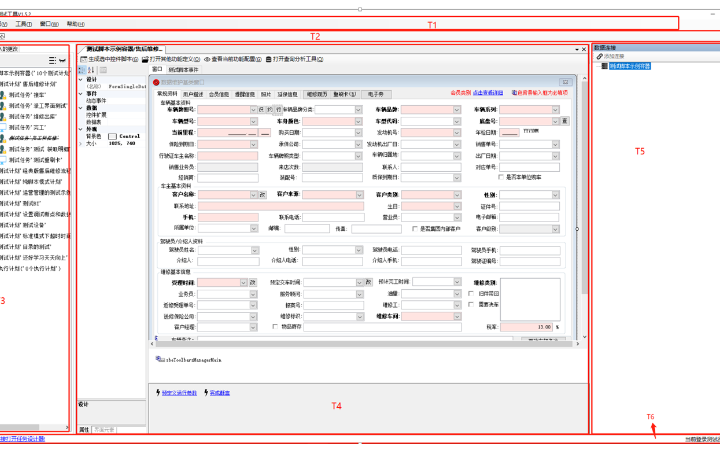Click the 打开其他功能定义 toolbar icon

145,60
